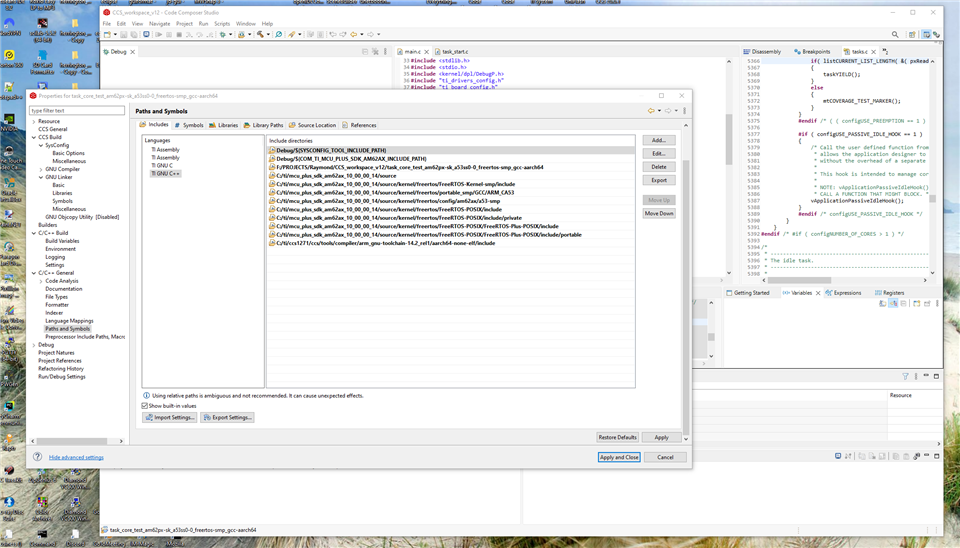
Task: Click the tasks.c editor horizontal scrollbar
Action: tap(800, 280)
